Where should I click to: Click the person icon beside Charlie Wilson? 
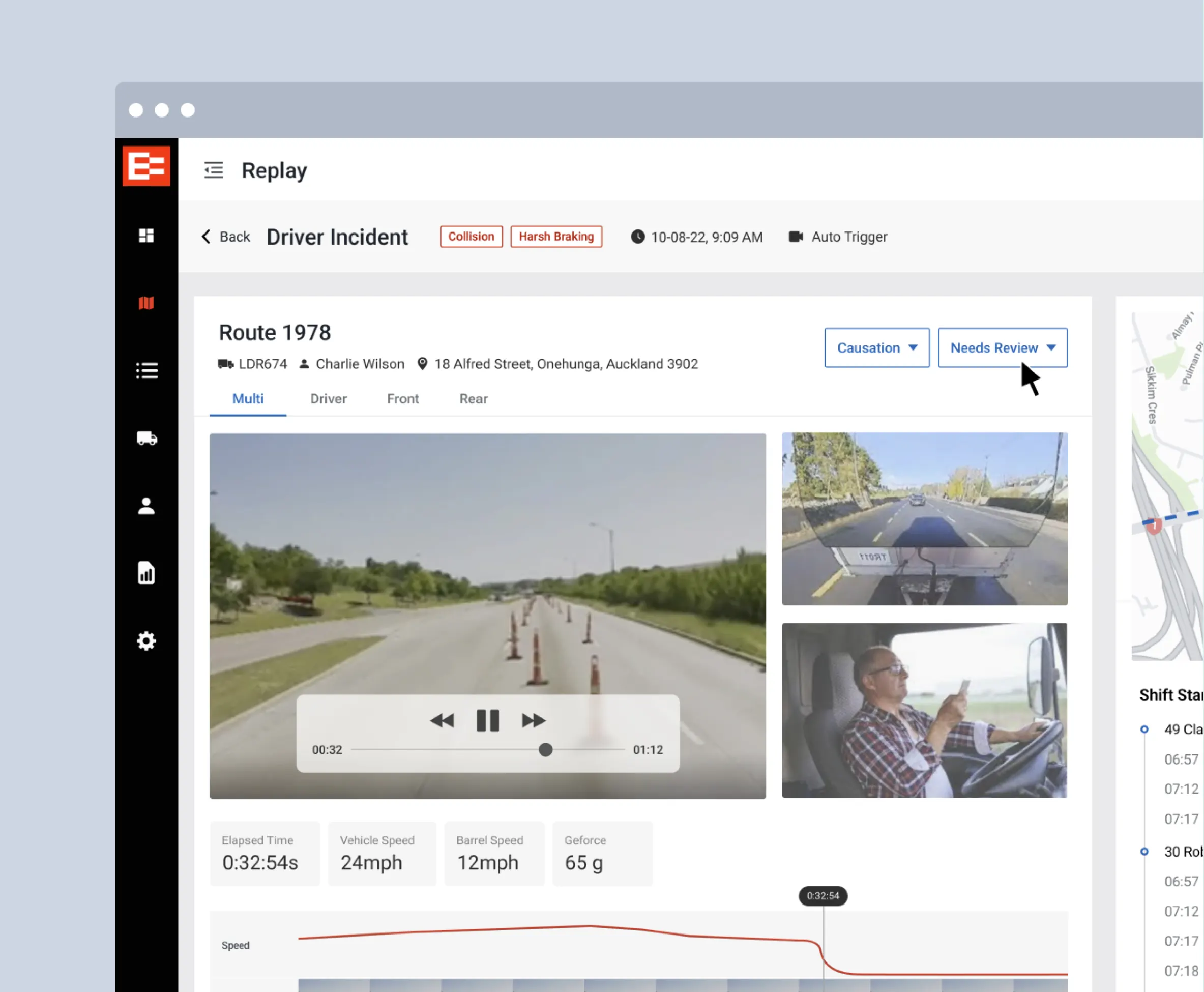305,364
